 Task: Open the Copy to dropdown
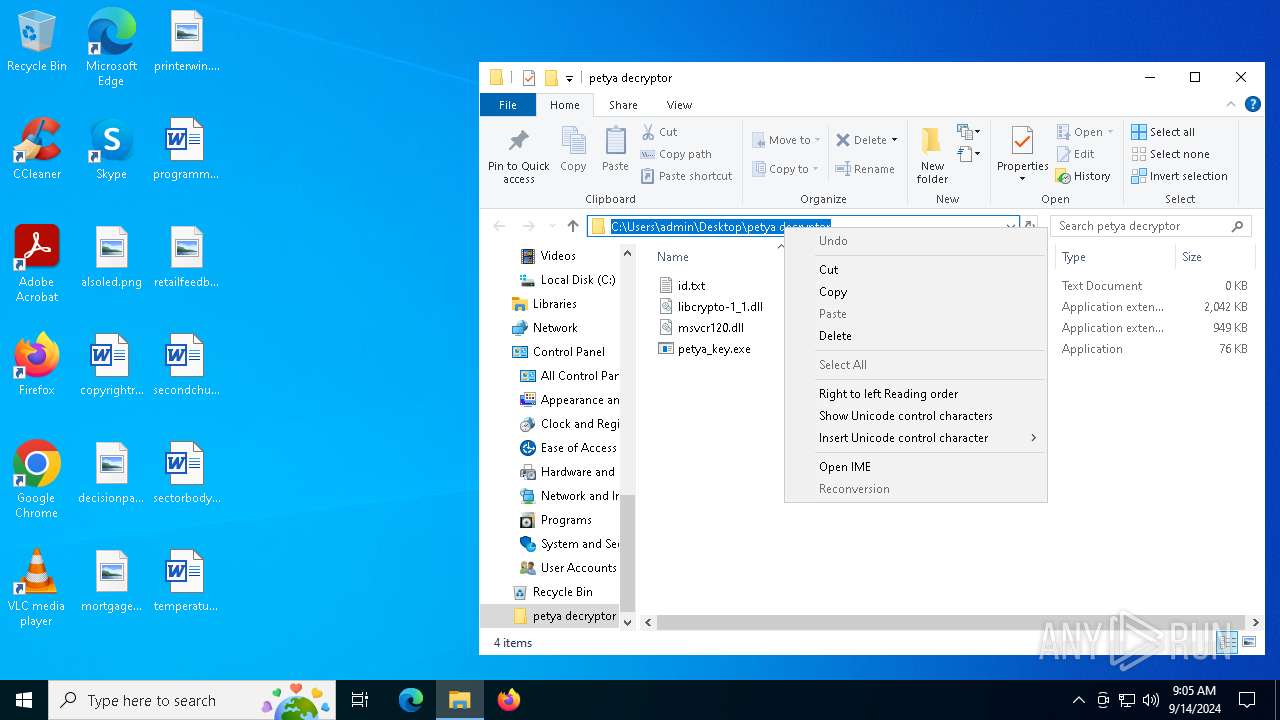click(x=786, y=169)
